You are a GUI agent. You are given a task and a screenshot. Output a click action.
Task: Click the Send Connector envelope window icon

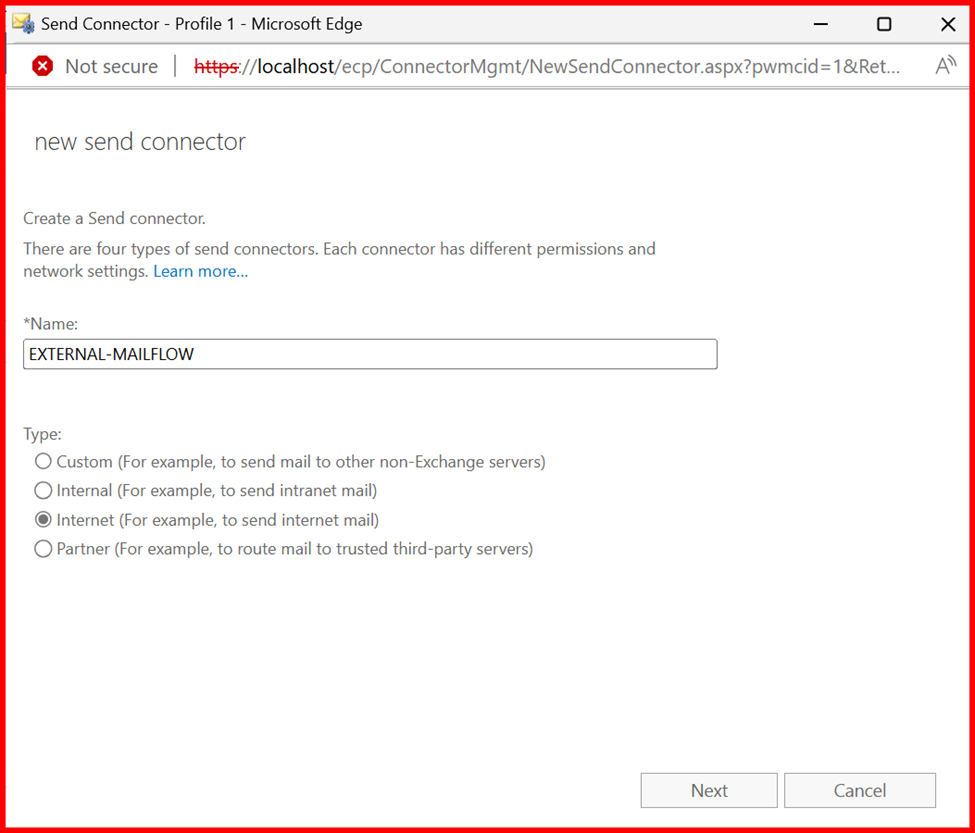[24, 24]
